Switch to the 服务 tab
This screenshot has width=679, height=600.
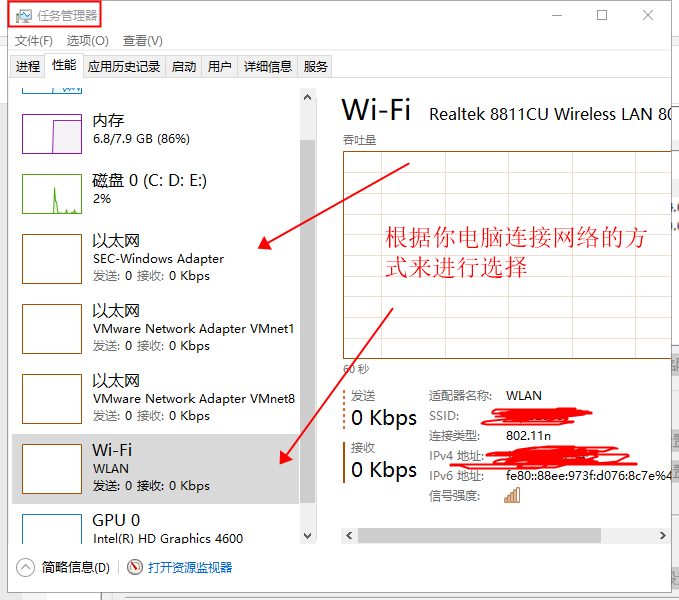coord(315,67)
